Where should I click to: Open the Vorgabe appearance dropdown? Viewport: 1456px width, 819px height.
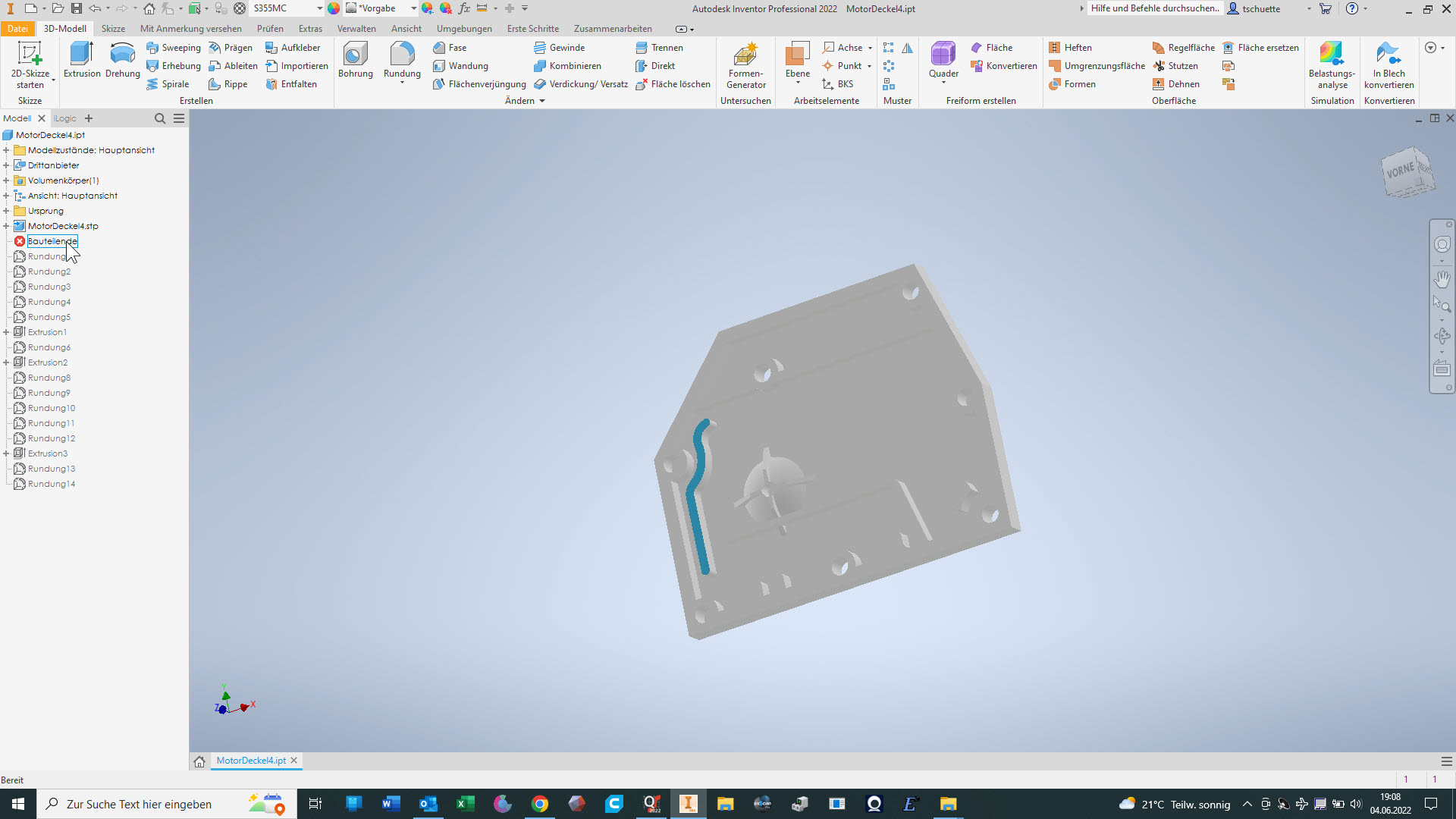click(413, 8)
